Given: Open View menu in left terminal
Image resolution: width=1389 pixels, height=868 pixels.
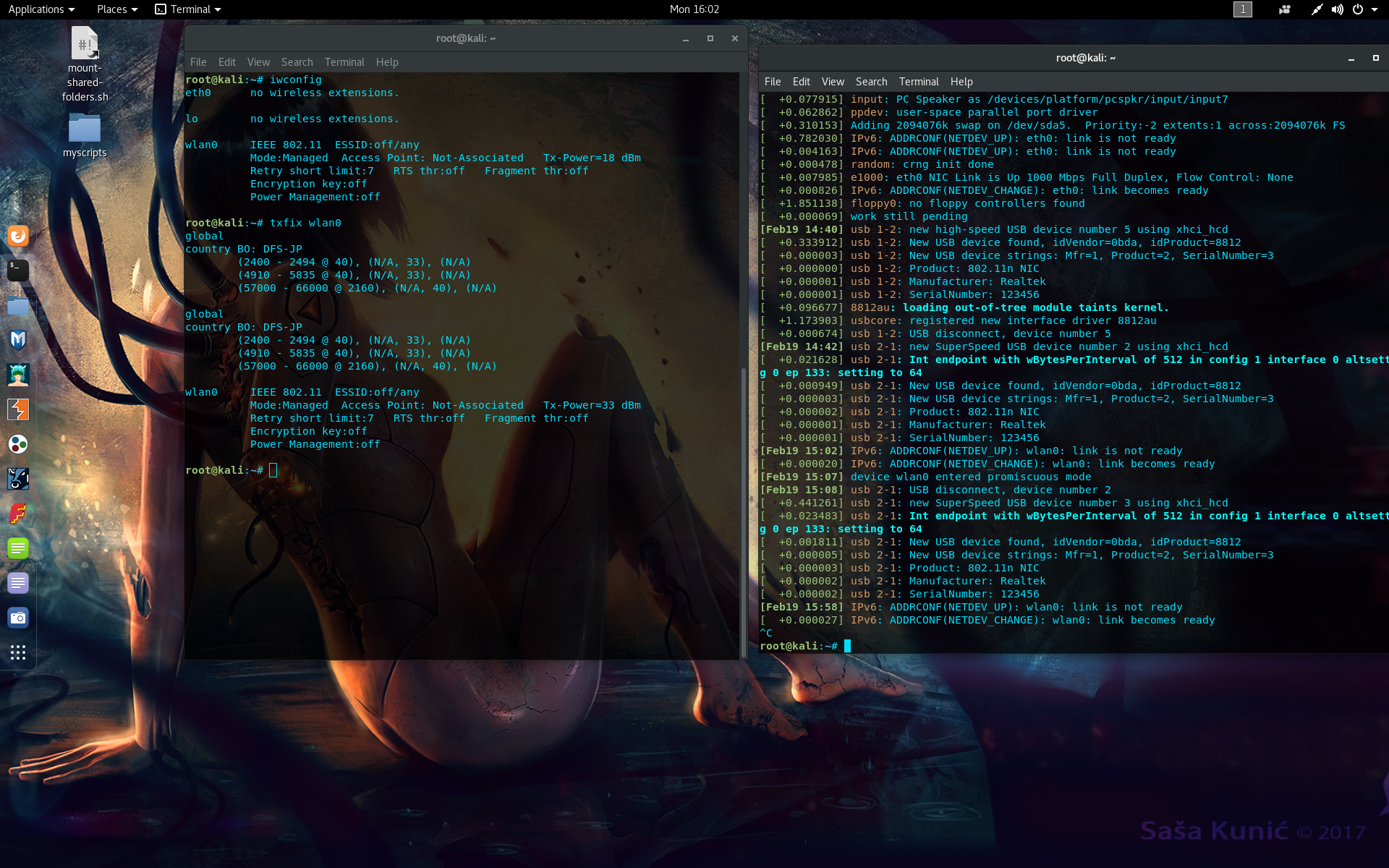Looking at the screenshot, I should 258,62.
